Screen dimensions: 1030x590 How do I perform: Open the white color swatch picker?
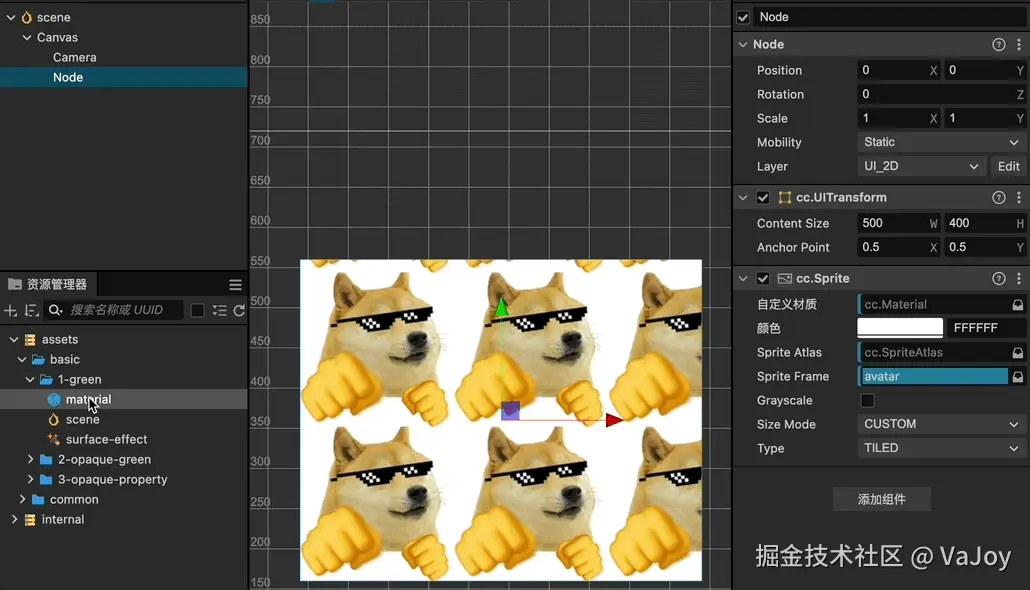click(900, 328)
